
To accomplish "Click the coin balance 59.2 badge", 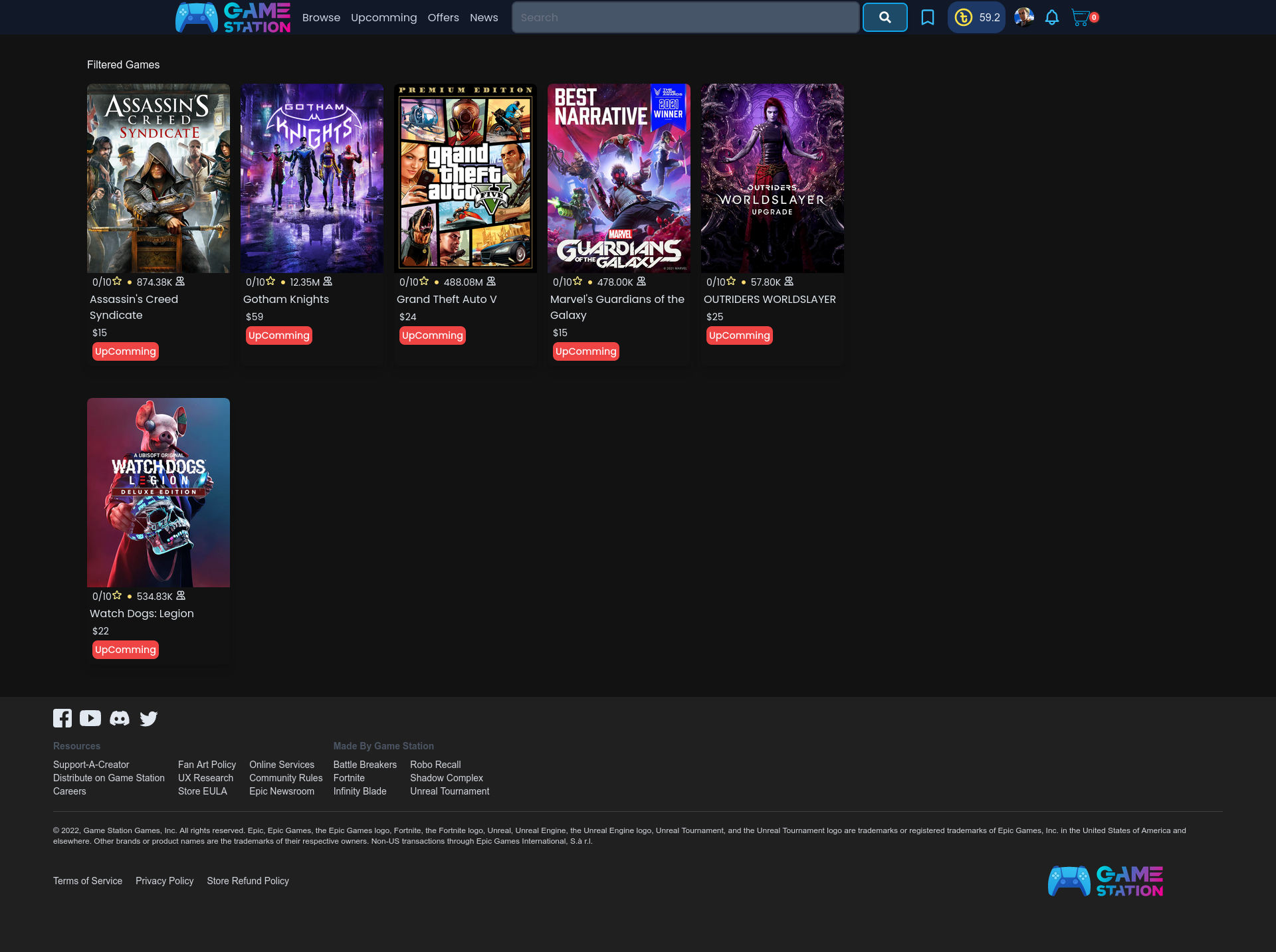I will 976,17.
